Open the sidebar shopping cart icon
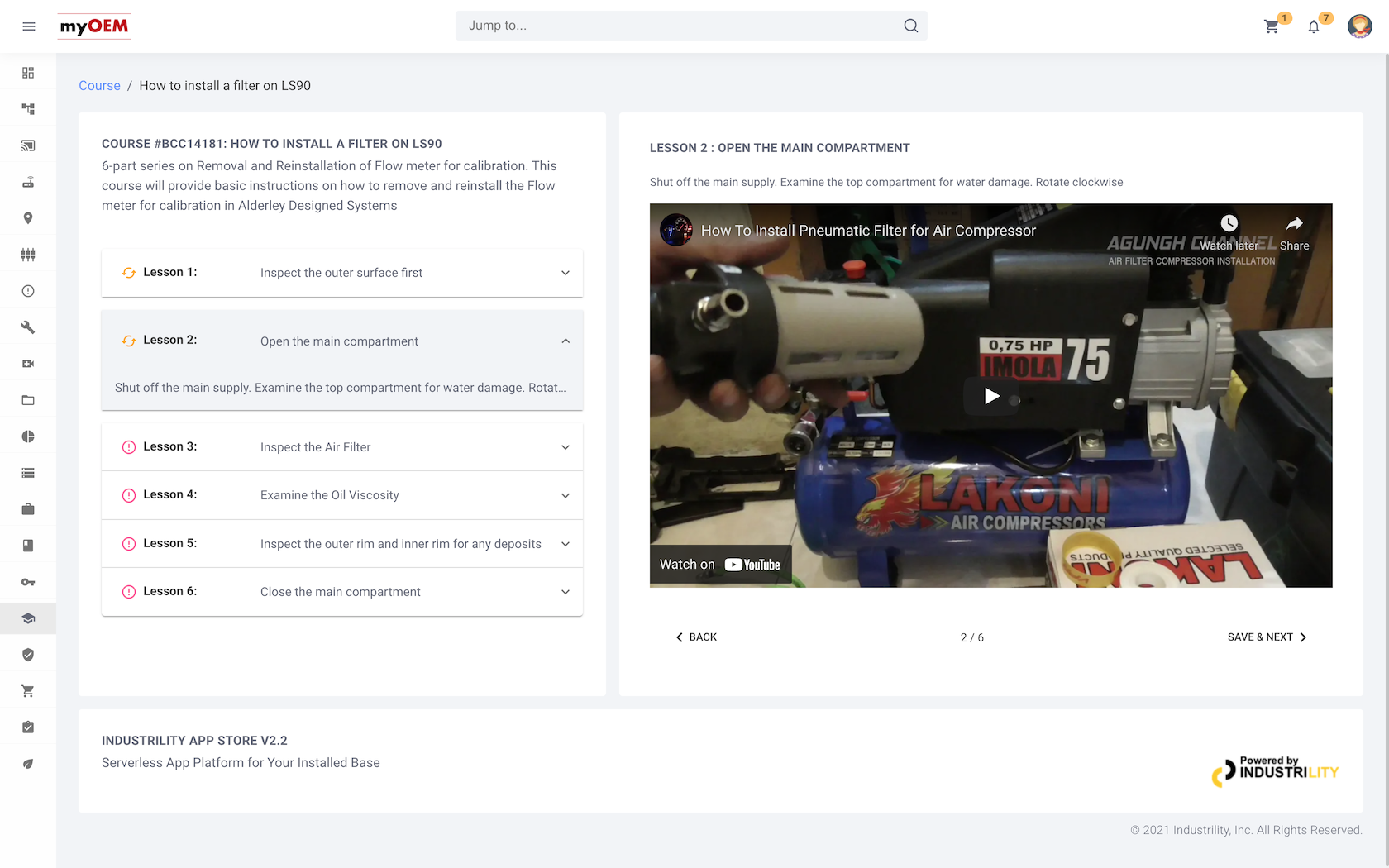 coord(28,691)
